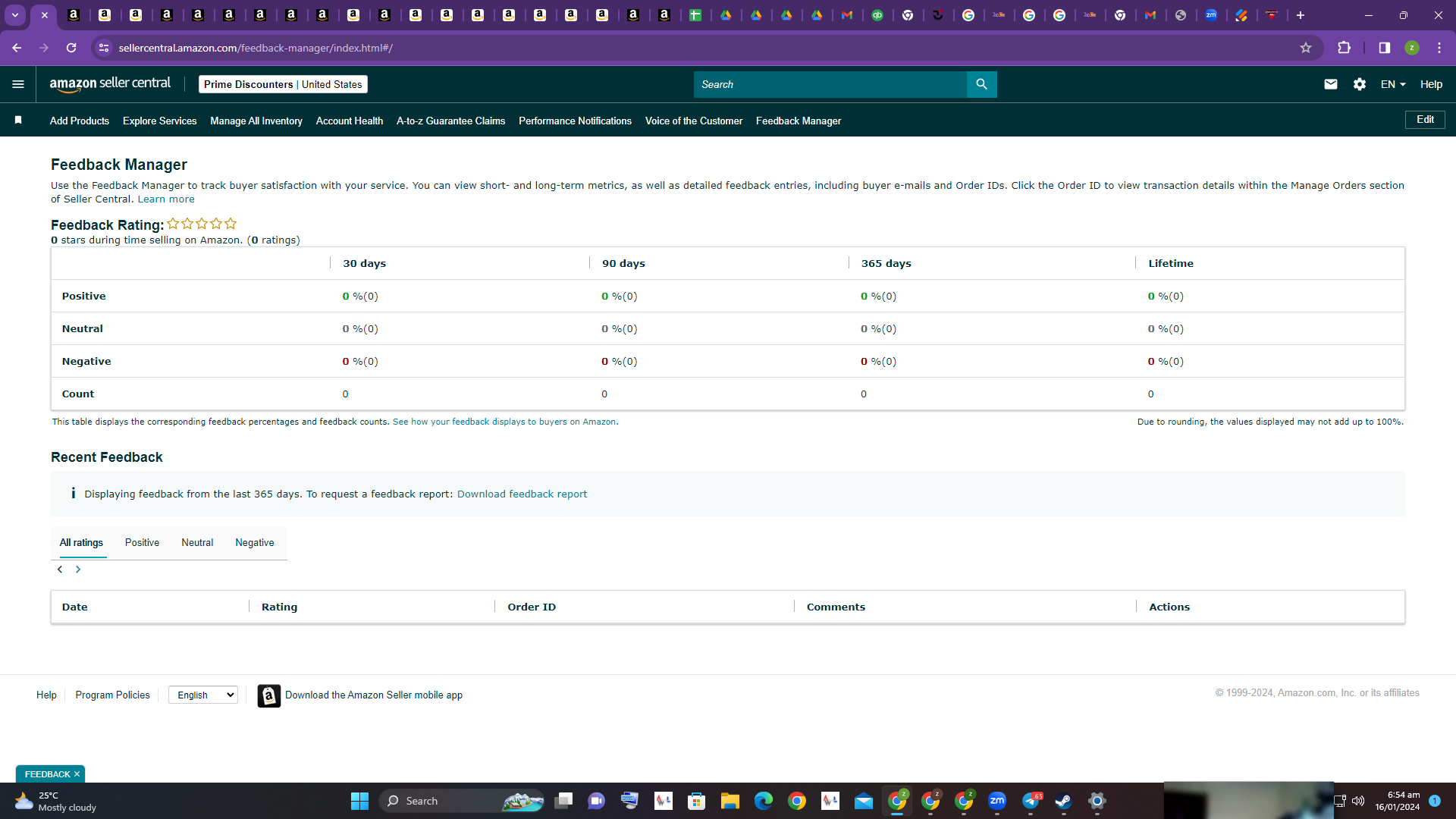Open Windows Settings from the taskbar
Image resolution: width=1456 pixels, height=819 pixels.
coord(1097,801)
